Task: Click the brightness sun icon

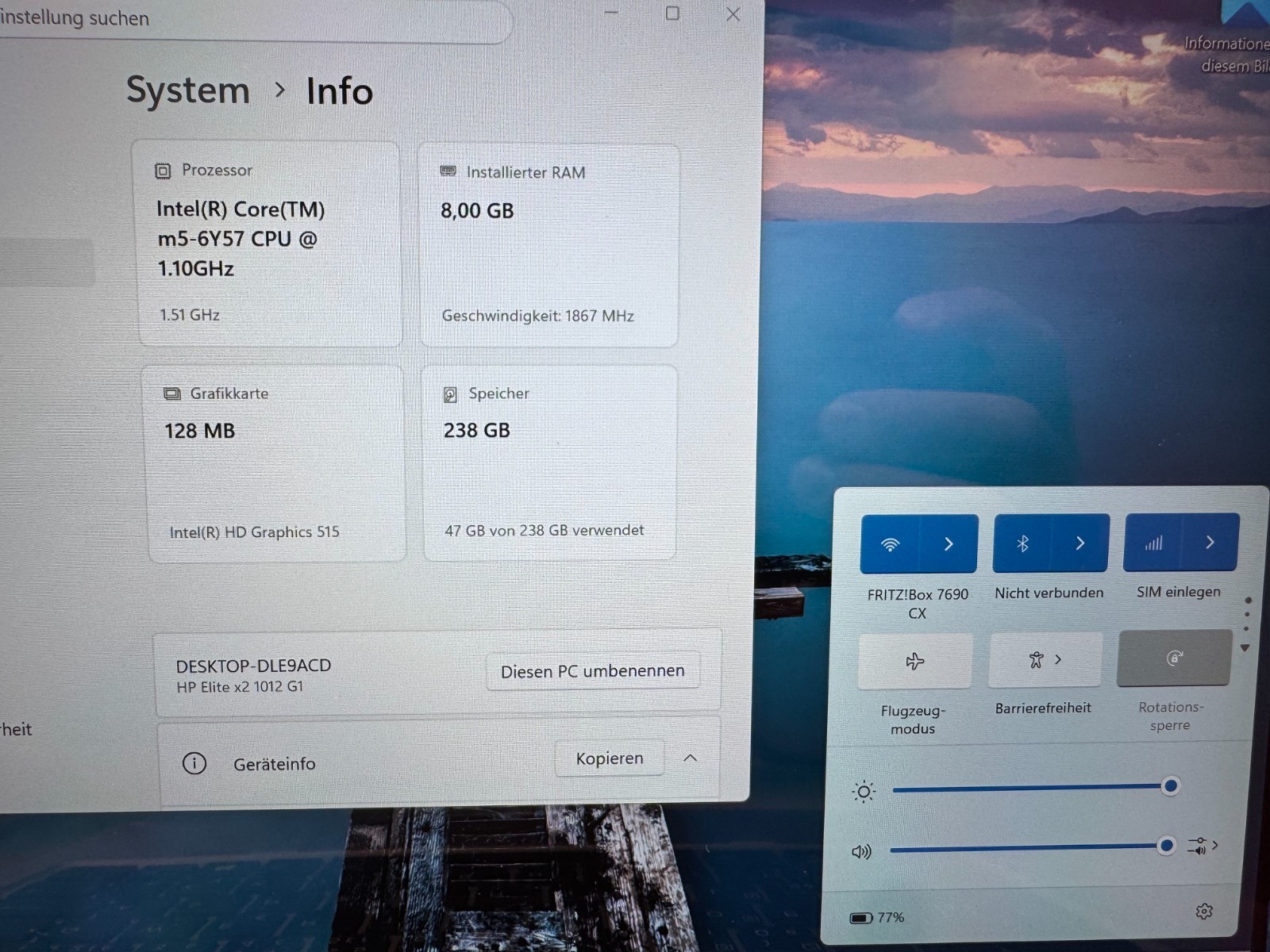Action: [864, 791]
